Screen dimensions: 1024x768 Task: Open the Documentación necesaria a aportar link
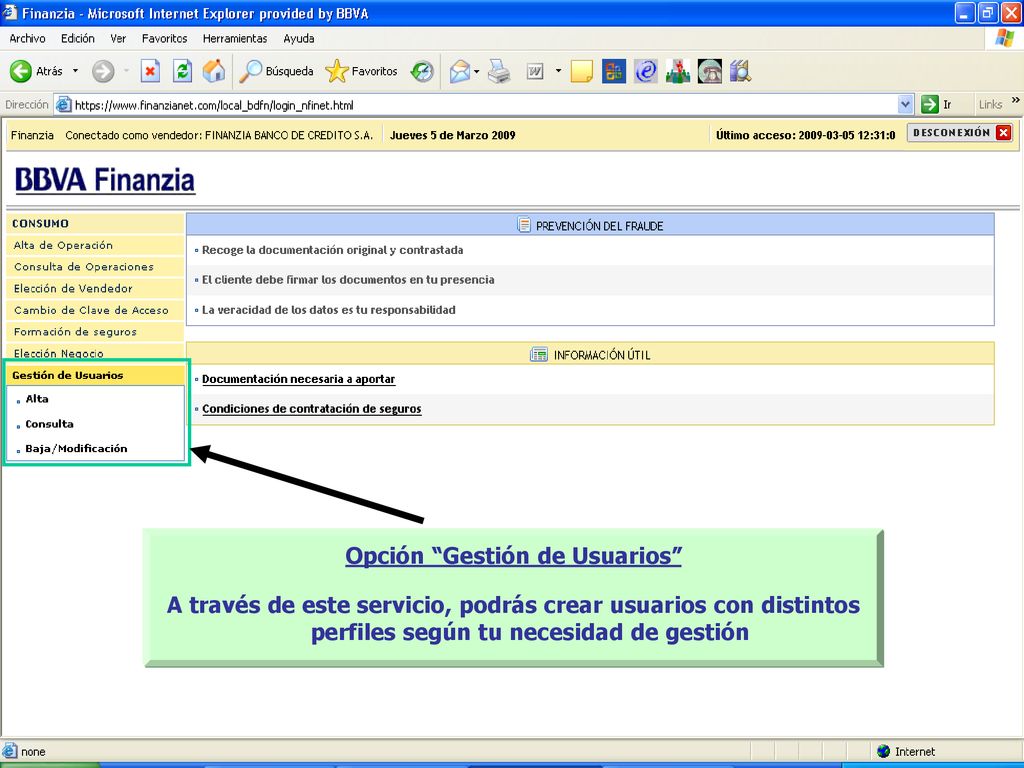(x=298, y=379)
